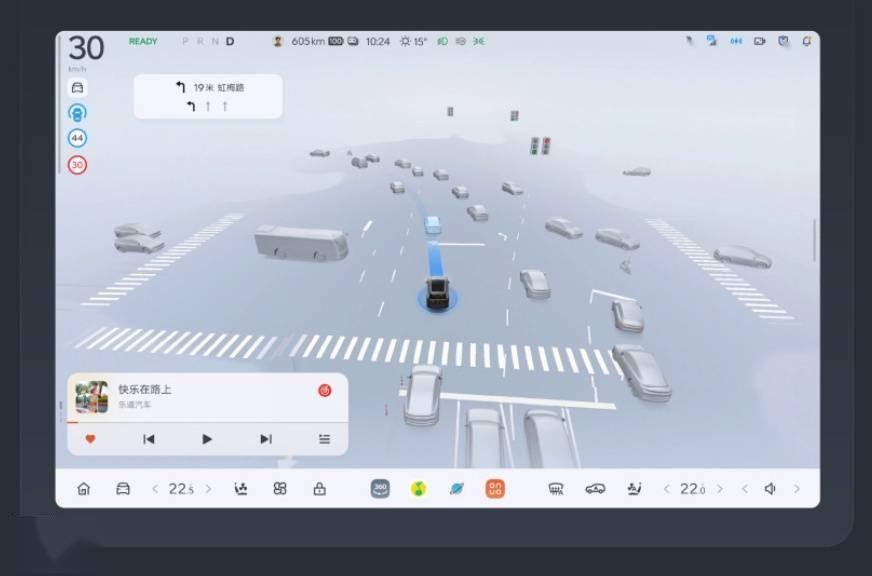Open the music playlist queue

click(324, 439)
